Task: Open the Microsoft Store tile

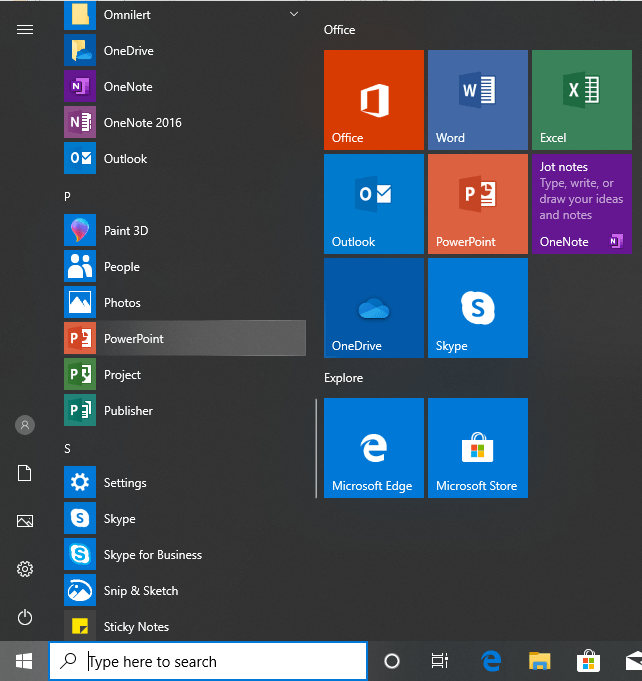Action: (478, 448)
